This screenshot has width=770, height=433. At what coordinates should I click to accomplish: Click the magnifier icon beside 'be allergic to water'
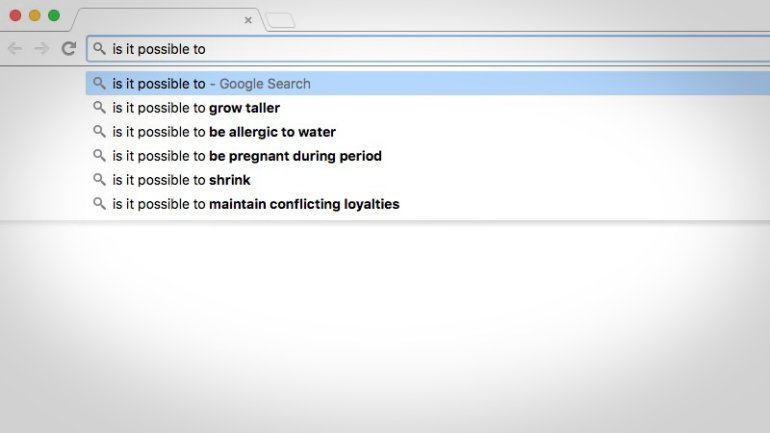coord(99,132)
